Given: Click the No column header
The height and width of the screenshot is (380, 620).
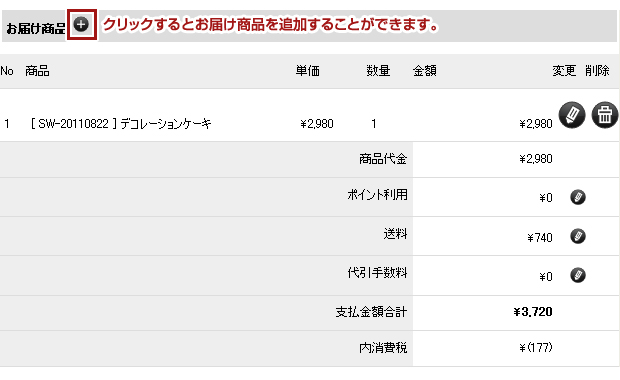Looking at the screenshot, I should [7, 71].
